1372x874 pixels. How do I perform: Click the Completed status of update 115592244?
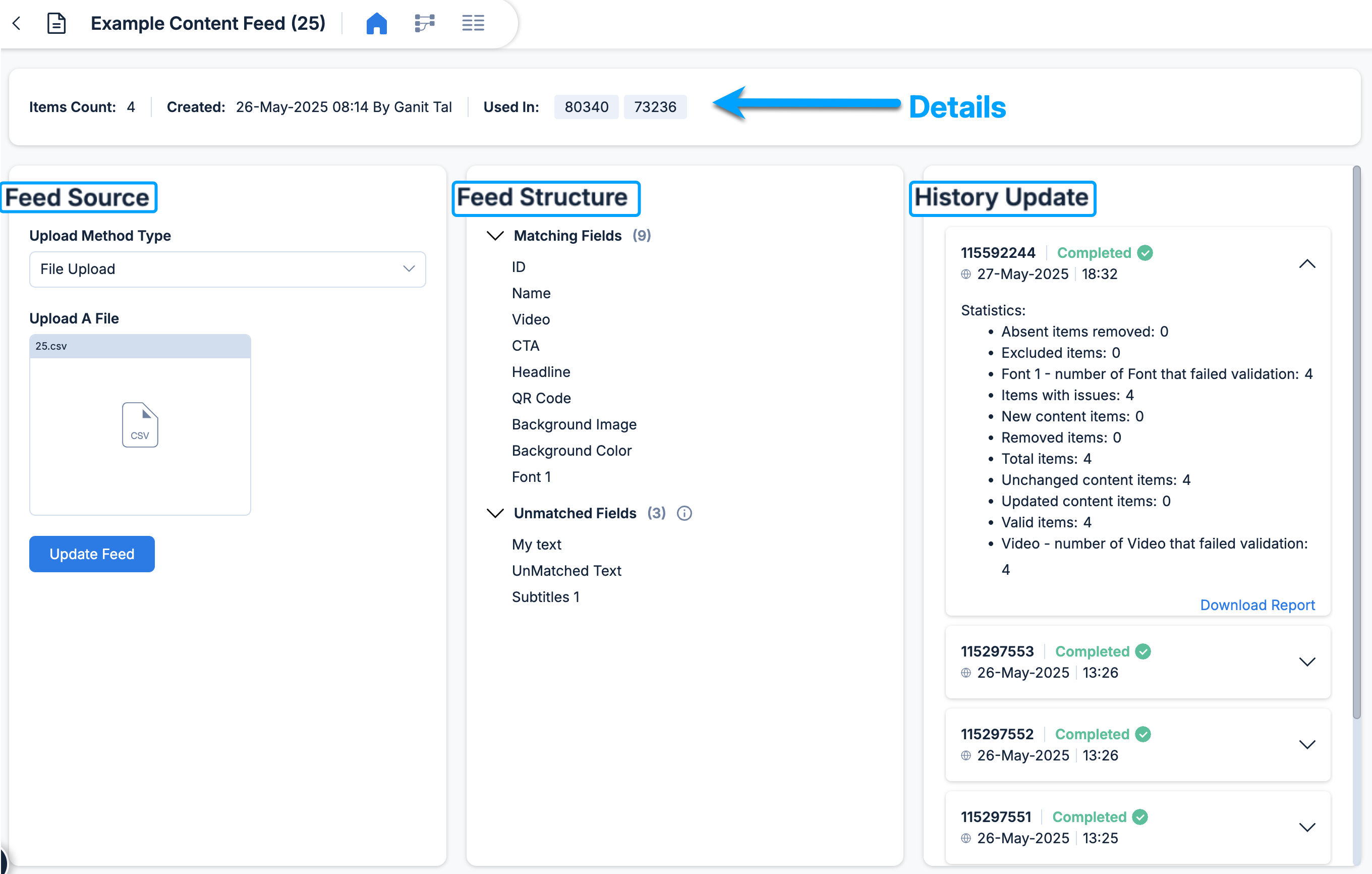pyautogui.click(x=1094, y=253)
